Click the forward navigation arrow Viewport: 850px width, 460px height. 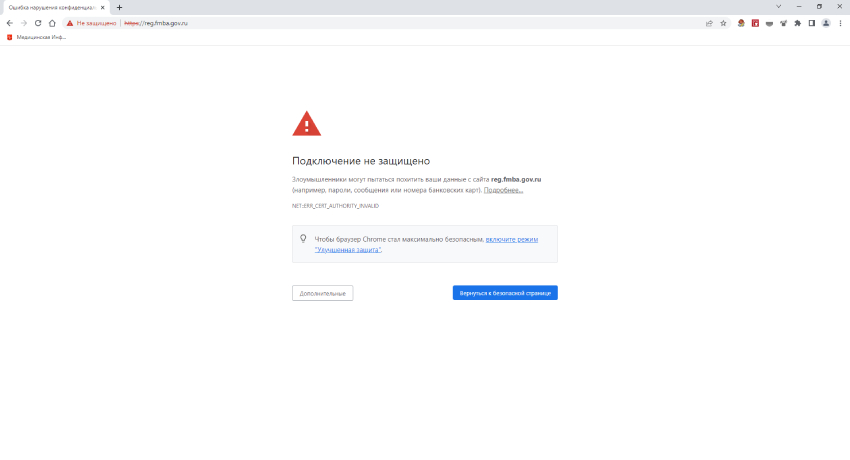24,23
